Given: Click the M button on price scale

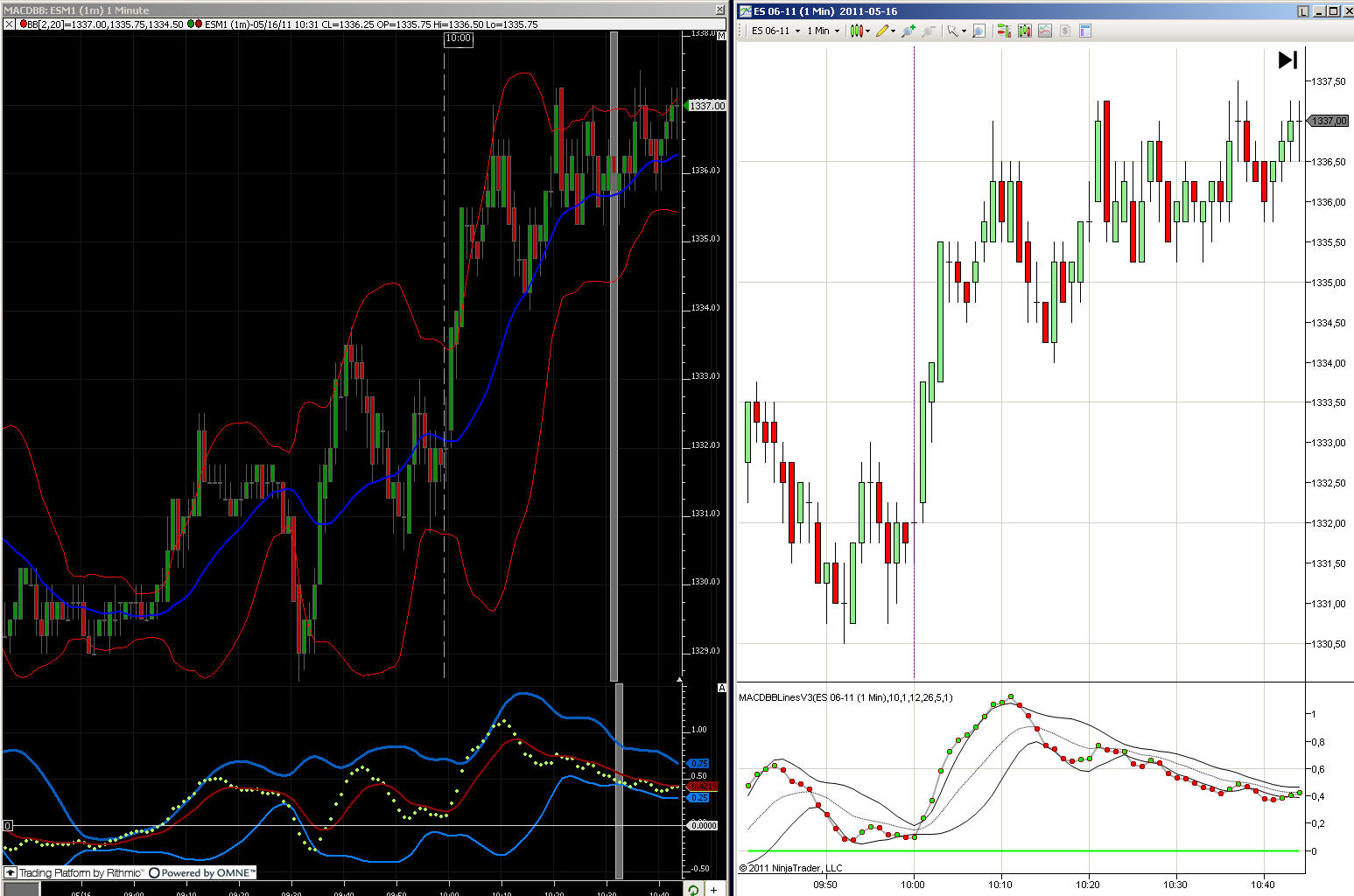Looking at the screenshot, I should click(x=721, y=36).
